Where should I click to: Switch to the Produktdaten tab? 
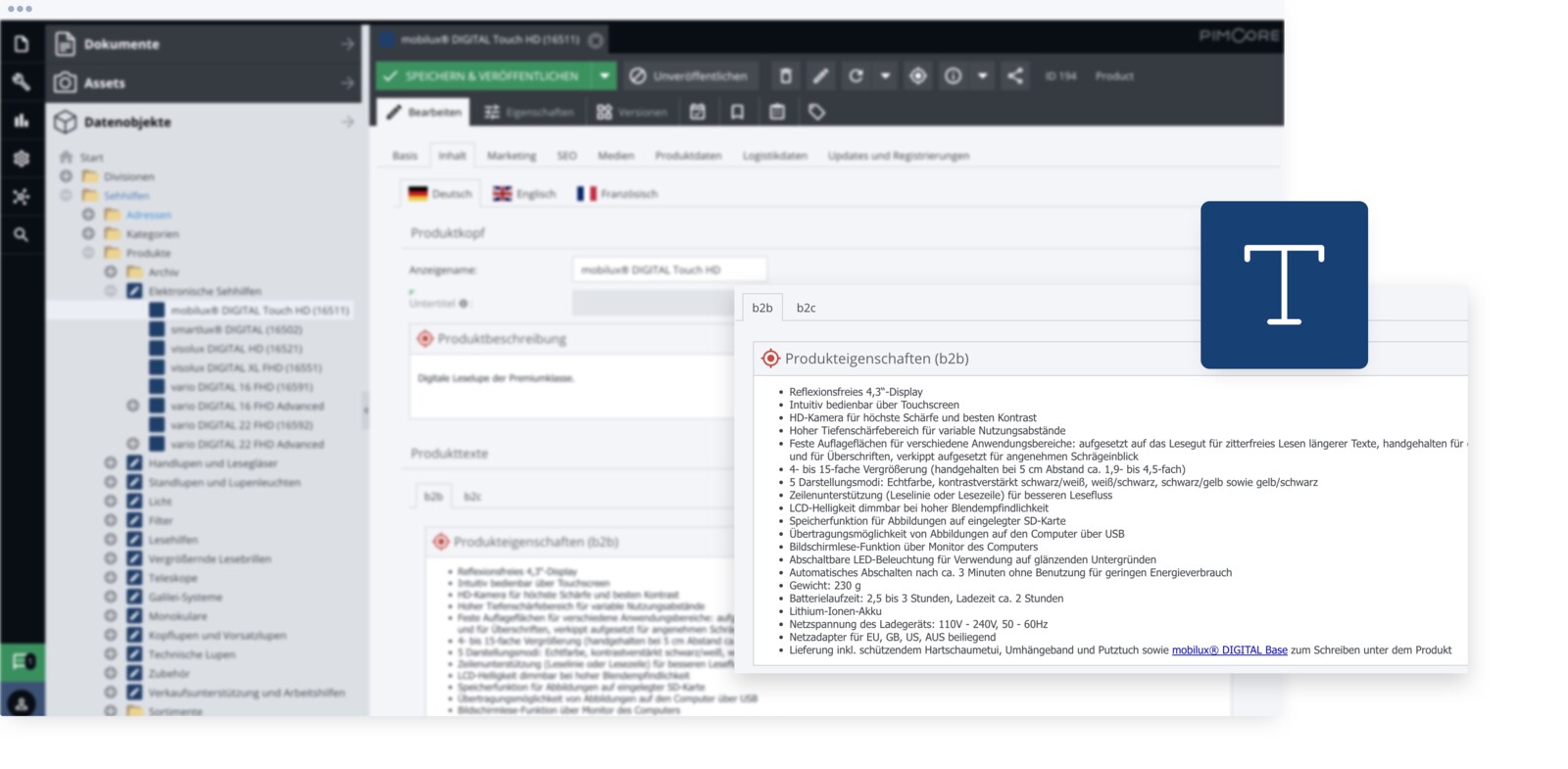688,156
